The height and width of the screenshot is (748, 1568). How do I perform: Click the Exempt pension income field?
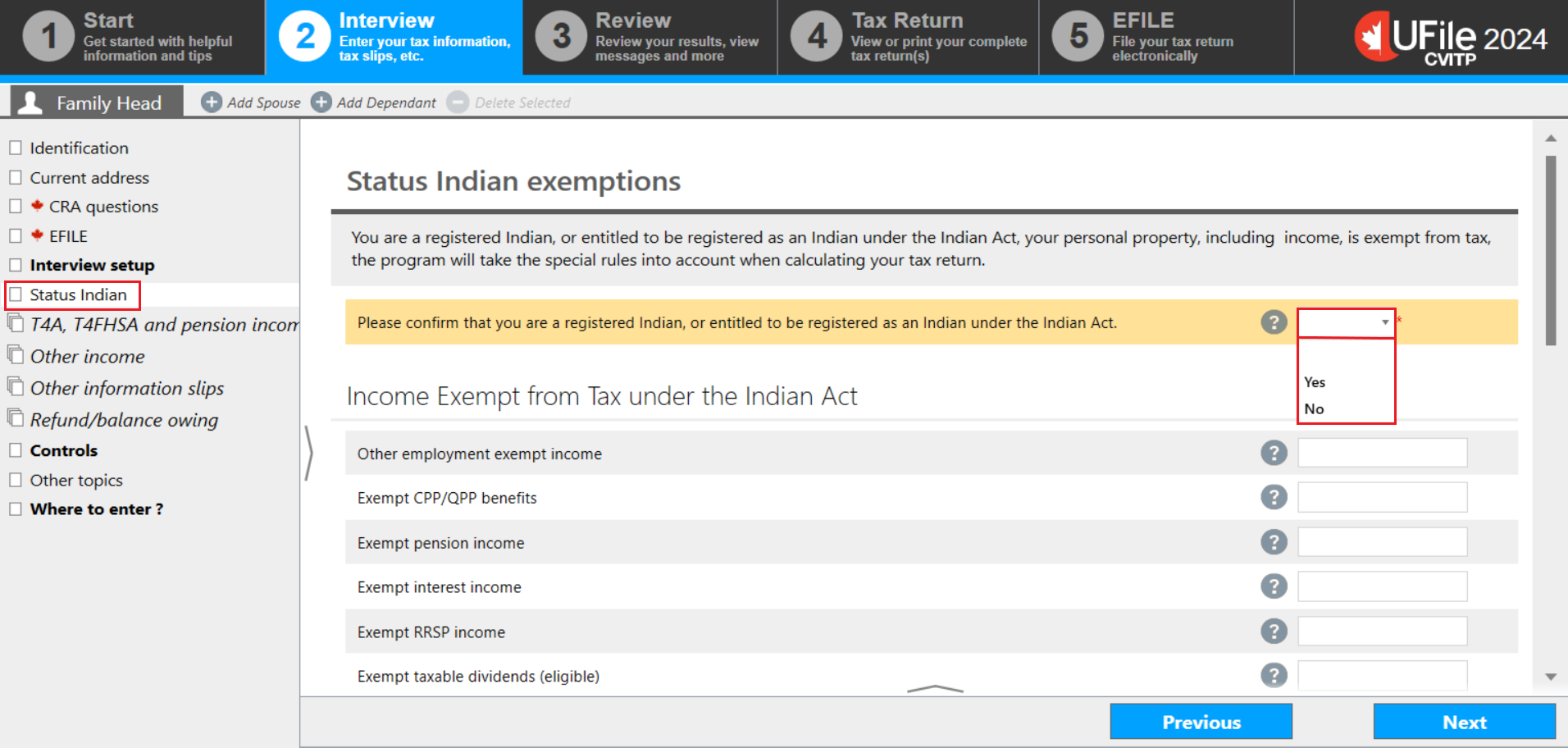(x=1382, y=542)
